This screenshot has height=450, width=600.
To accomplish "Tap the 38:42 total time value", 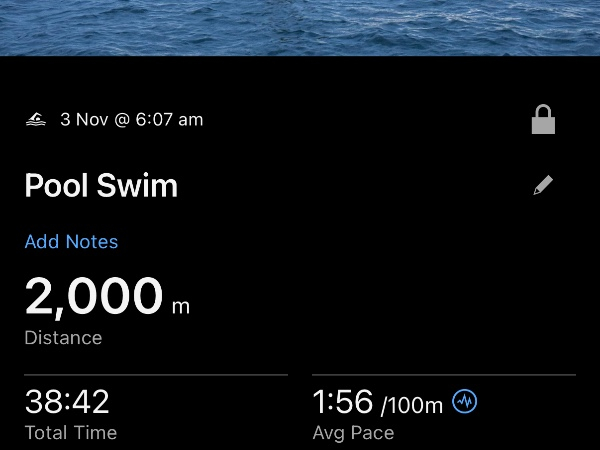I will pyautogui.click(x=67, y=402).
